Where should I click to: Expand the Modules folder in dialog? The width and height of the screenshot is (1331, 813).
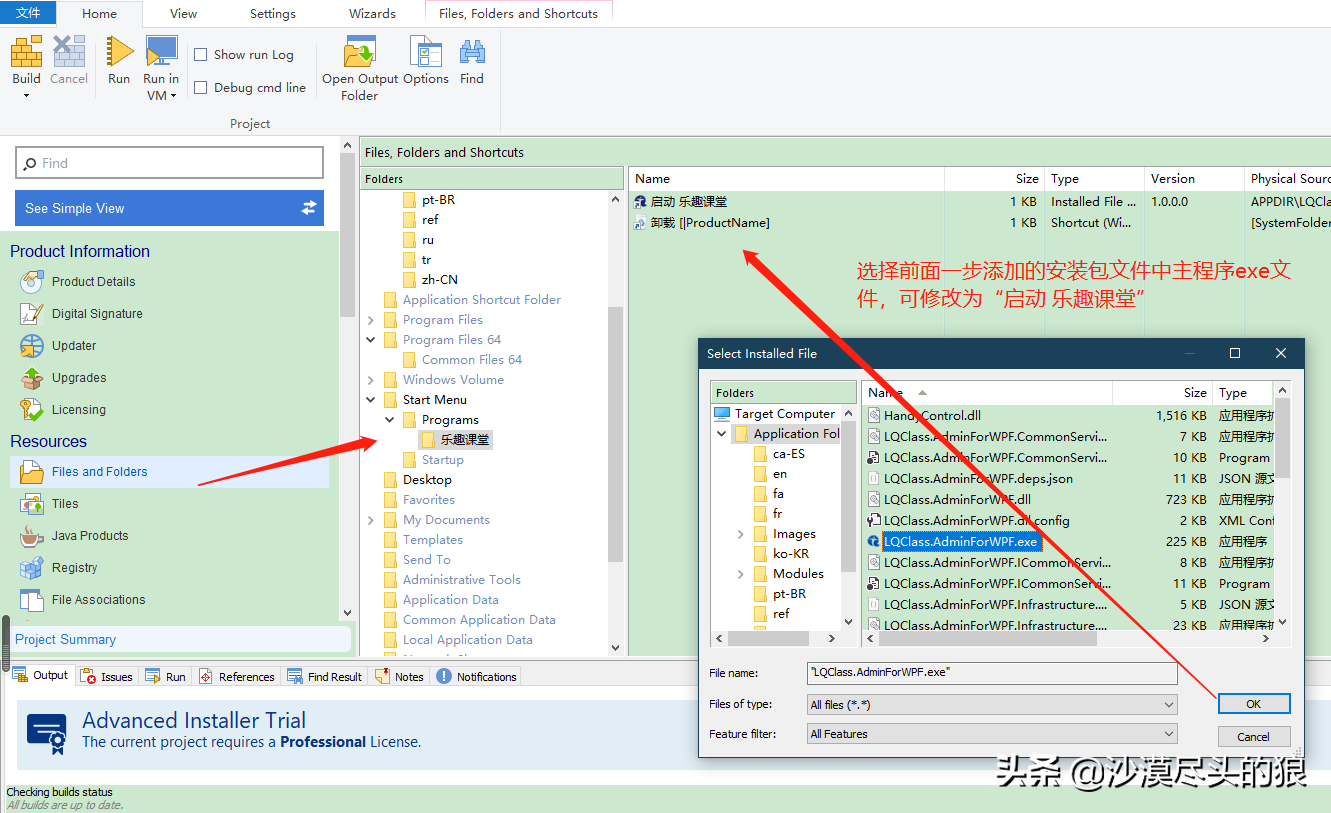[741, 574]
